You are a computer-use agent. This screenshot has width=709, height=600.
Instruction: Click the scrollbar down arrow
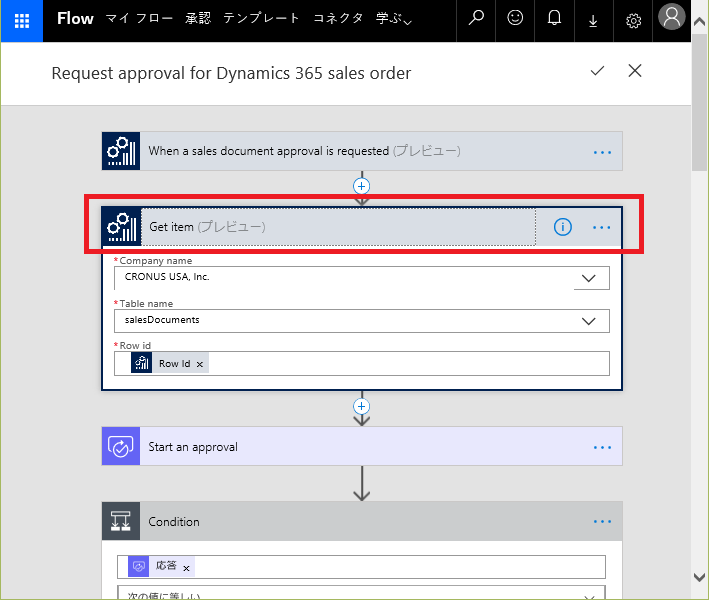pos(700,577)
